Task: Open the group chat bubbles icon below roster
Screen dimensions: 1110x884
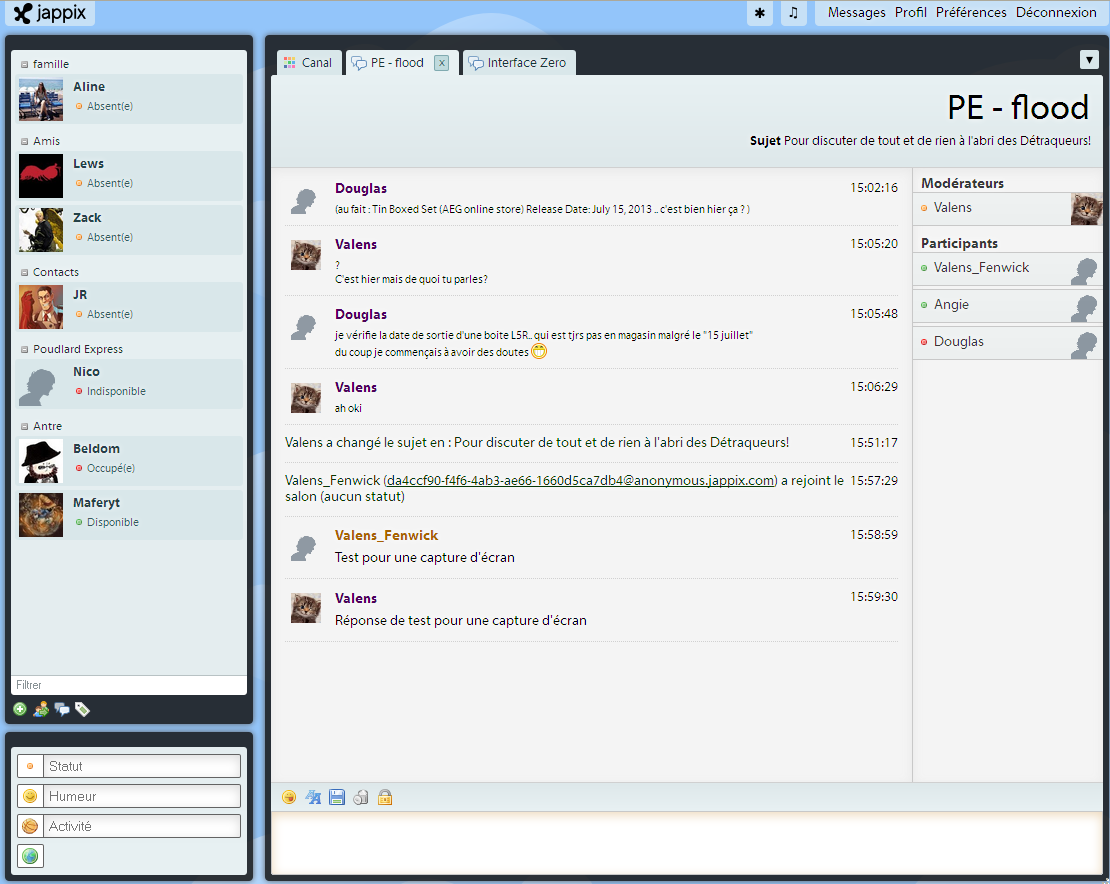Action: [62, 709]
